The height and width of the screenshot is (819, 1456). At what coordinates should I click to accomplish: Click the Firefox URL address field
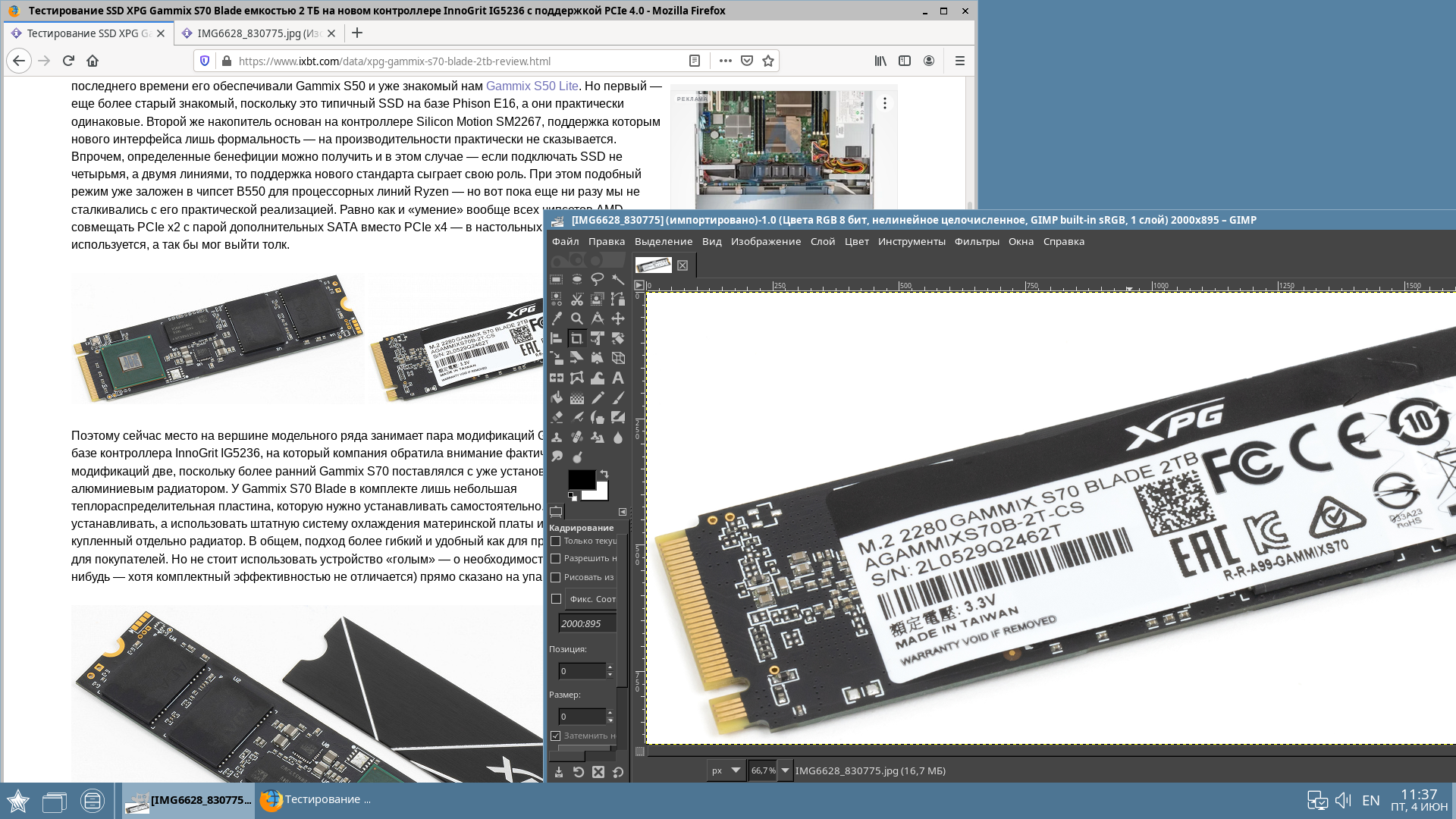pos(455,61)
